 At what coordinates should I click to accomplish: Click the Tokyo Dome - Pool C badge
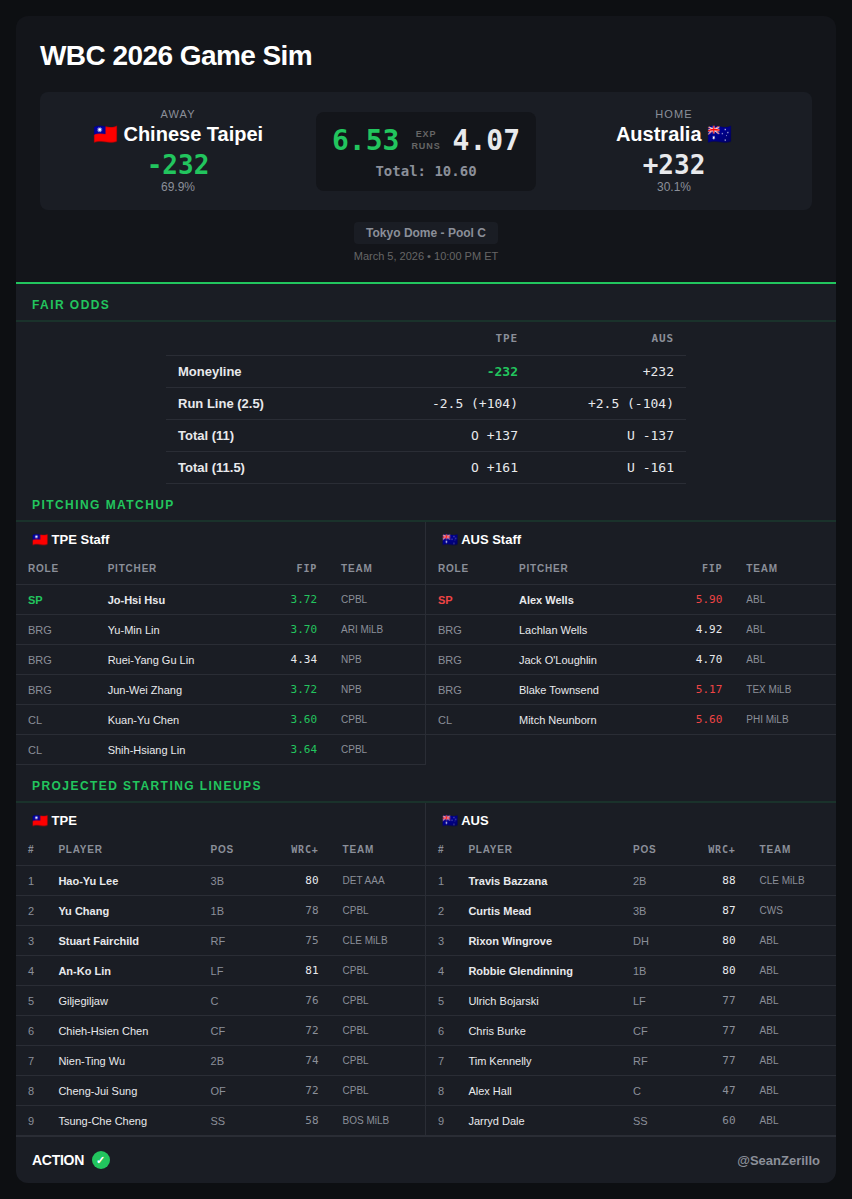click(x=426, y=233)
